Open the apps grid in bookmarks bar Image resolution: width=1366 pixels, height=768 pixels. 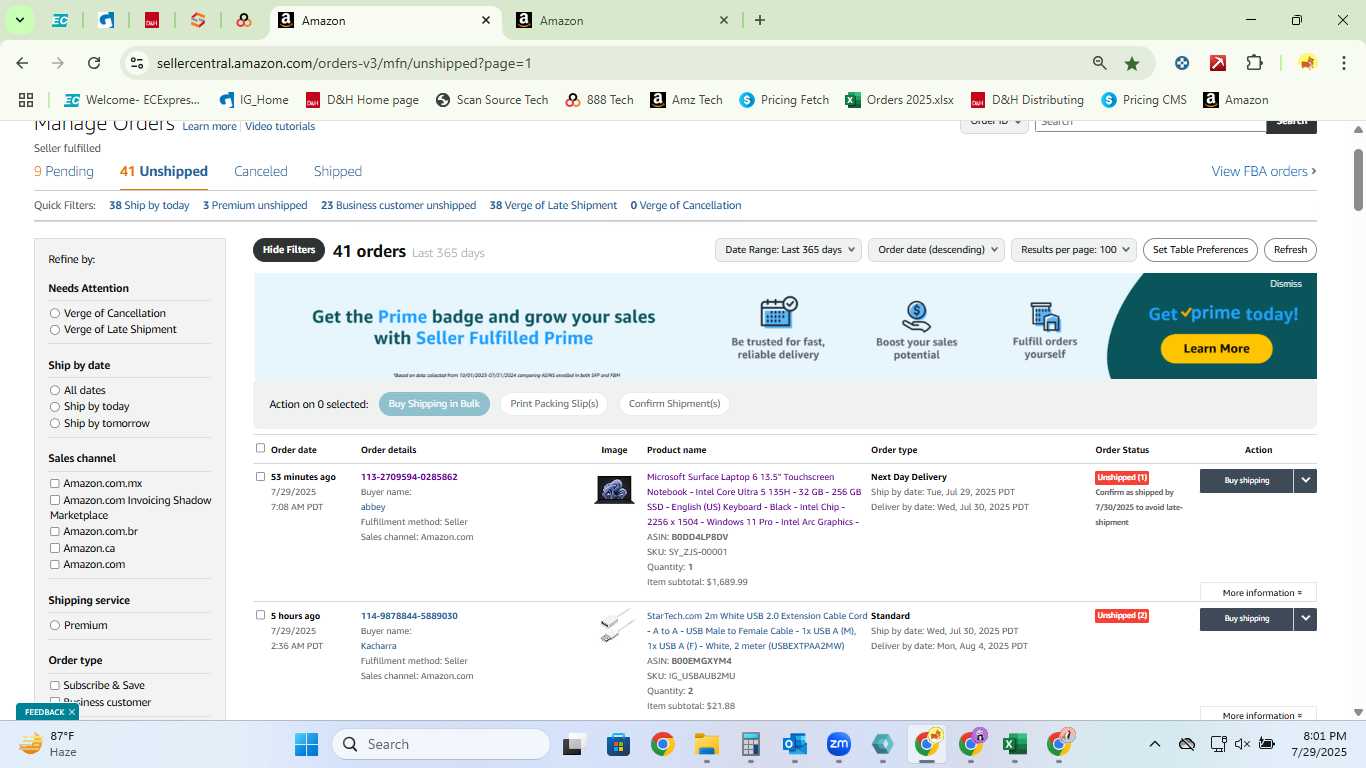(x=26, y=100)
